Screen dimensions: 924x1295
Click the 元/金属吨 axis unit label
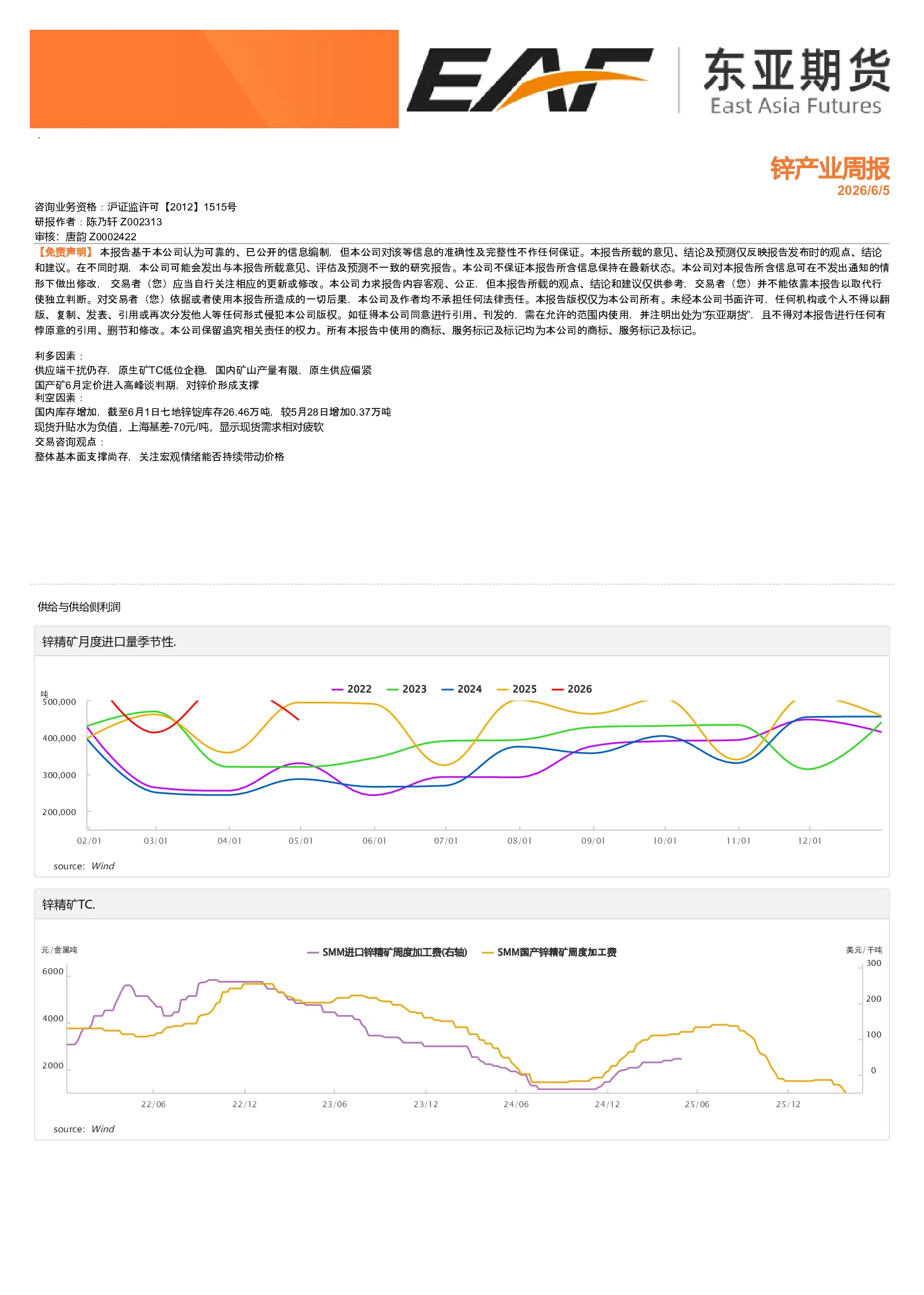pos(59,950)
